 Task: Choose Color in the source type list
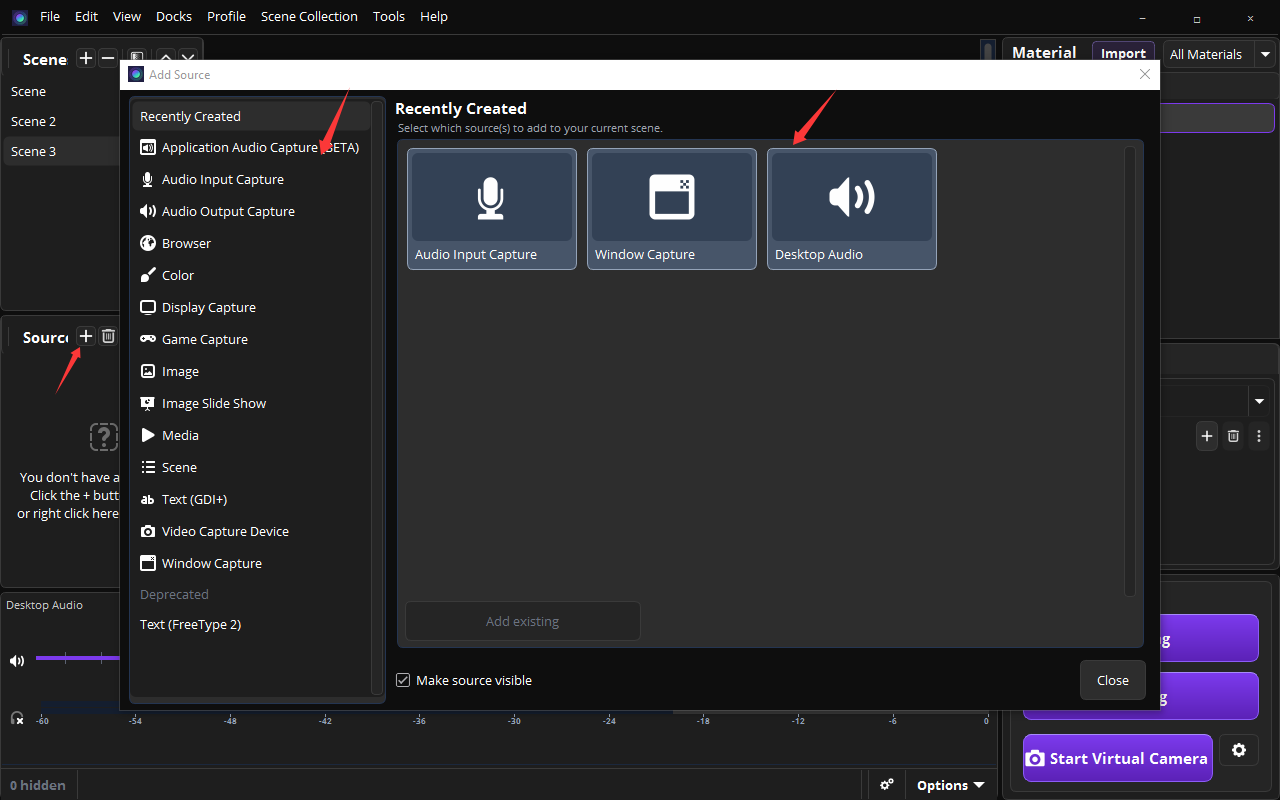pos(250,275)
